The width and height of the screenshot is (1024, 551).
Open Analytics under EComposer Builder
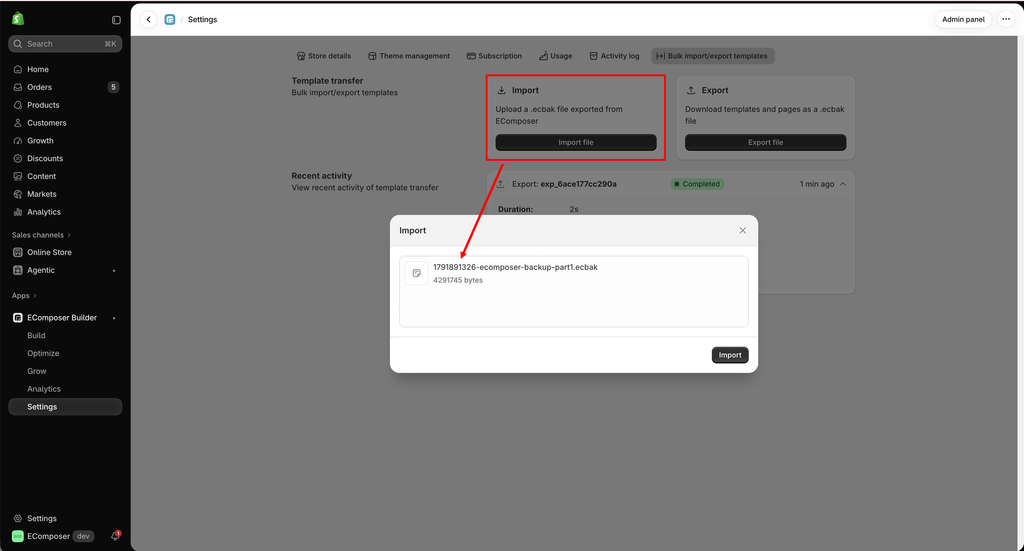[44, 389]
